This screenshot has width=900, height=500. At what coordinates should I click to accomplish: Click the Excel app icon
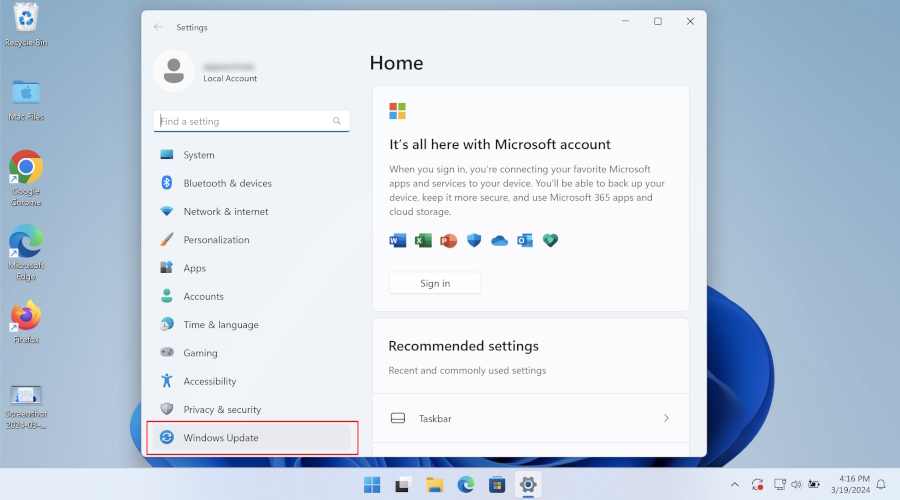(423, 241)
